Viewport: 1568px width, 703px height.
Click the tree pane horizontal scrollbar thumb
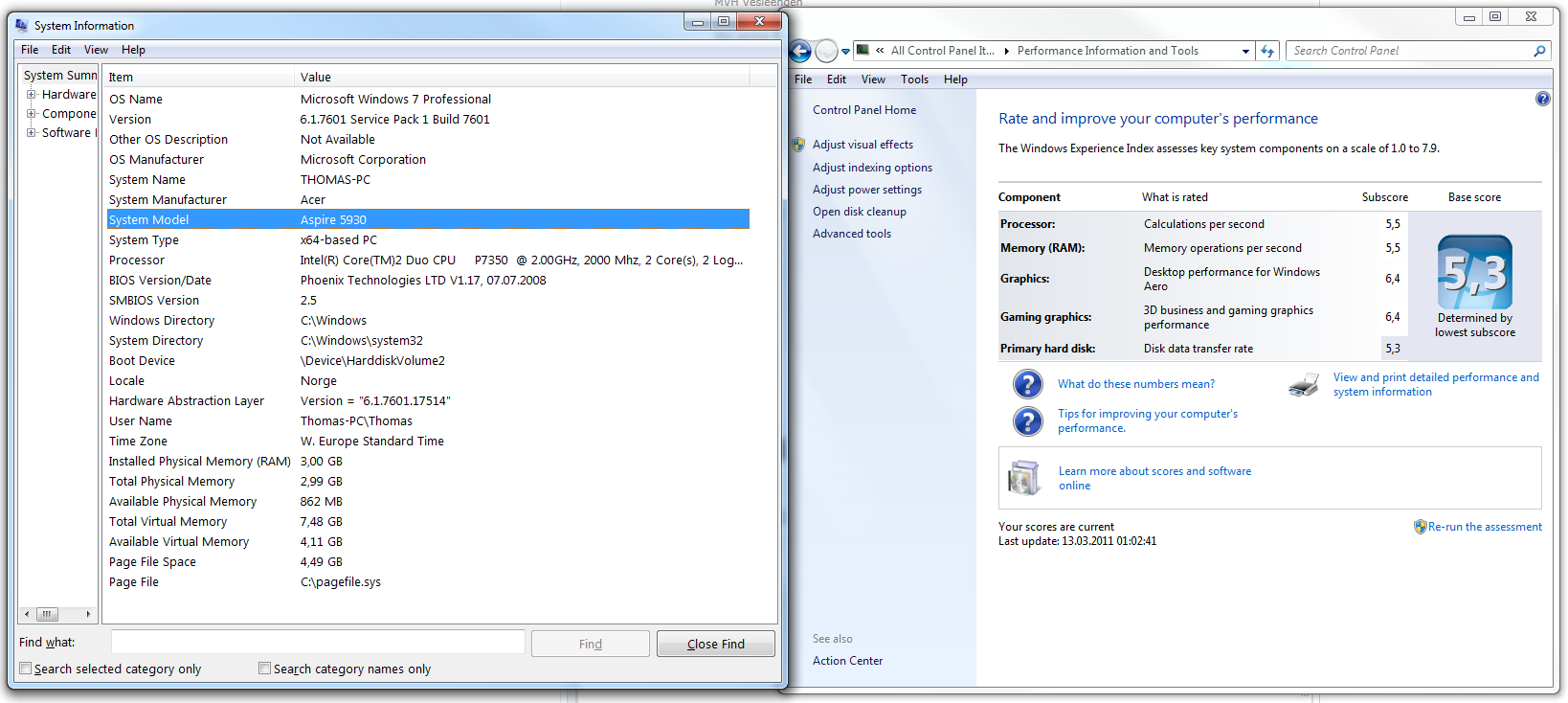47,614
